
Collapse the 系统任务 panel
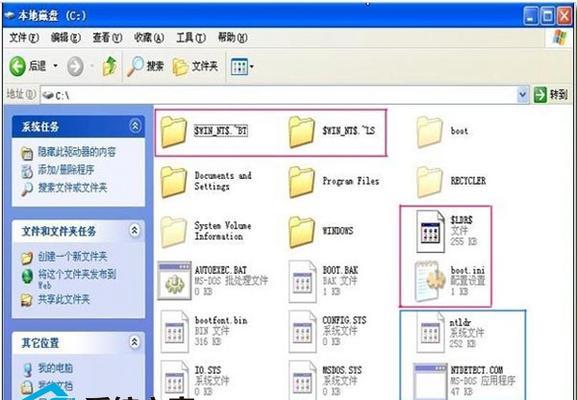135,126
